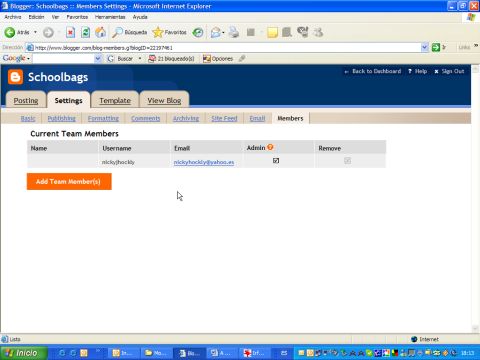Image resolution: width=480 pixels, height=360 pixels.
Task: Open the Formatting settings sub-tab
Action: (103, 118)
